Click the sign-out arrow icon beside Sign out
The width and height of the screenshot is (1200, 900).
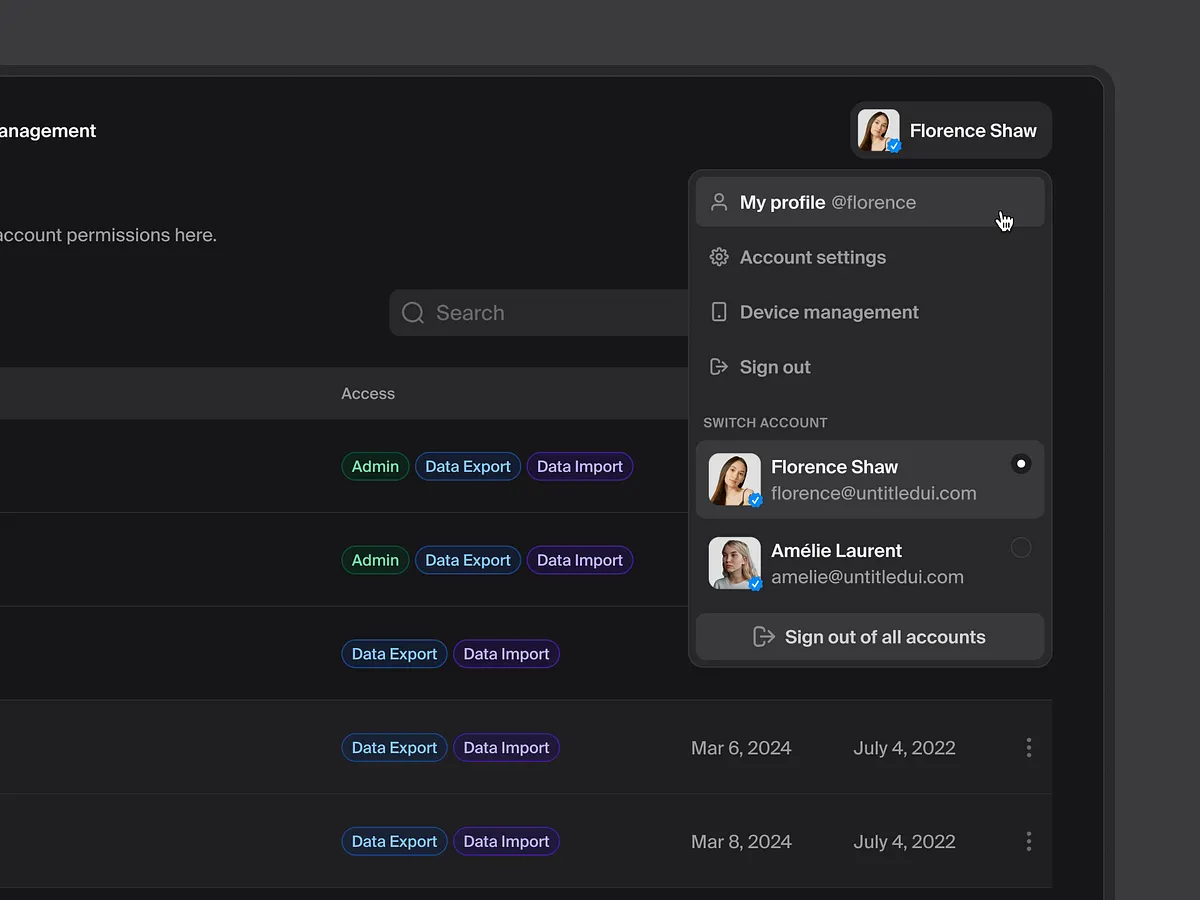tap(718, 366)
